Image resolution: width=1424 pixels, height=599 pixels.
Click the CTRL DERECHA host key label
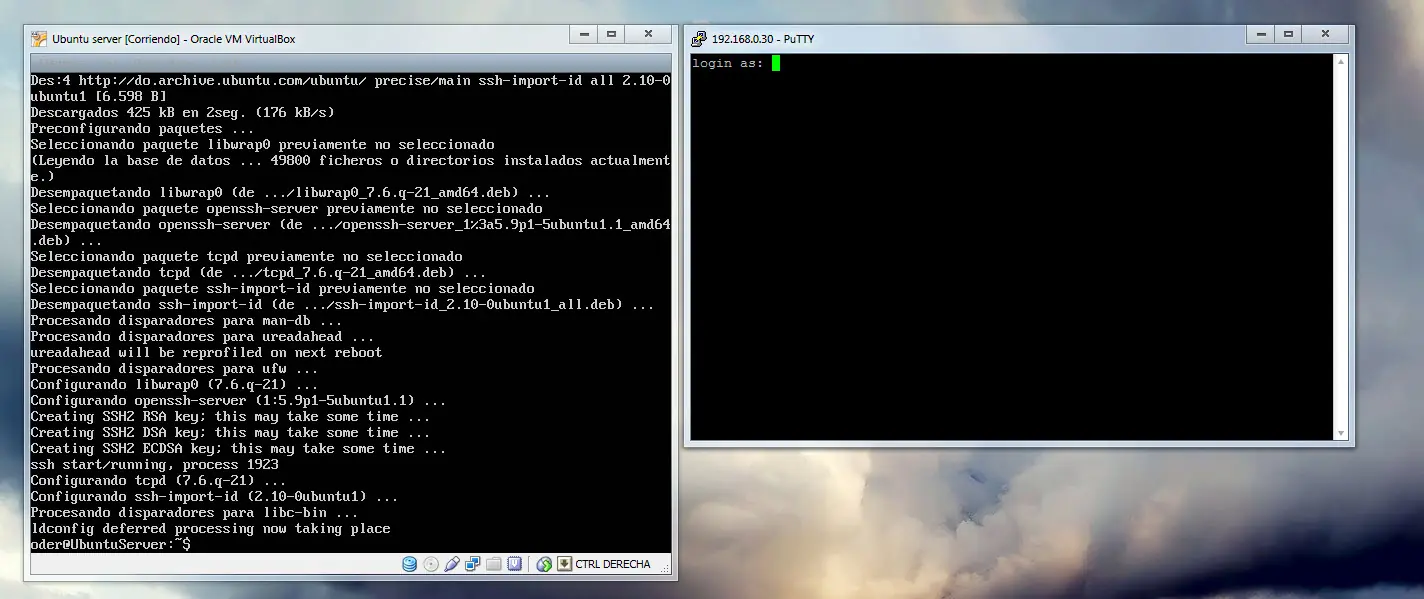point(613,564)
